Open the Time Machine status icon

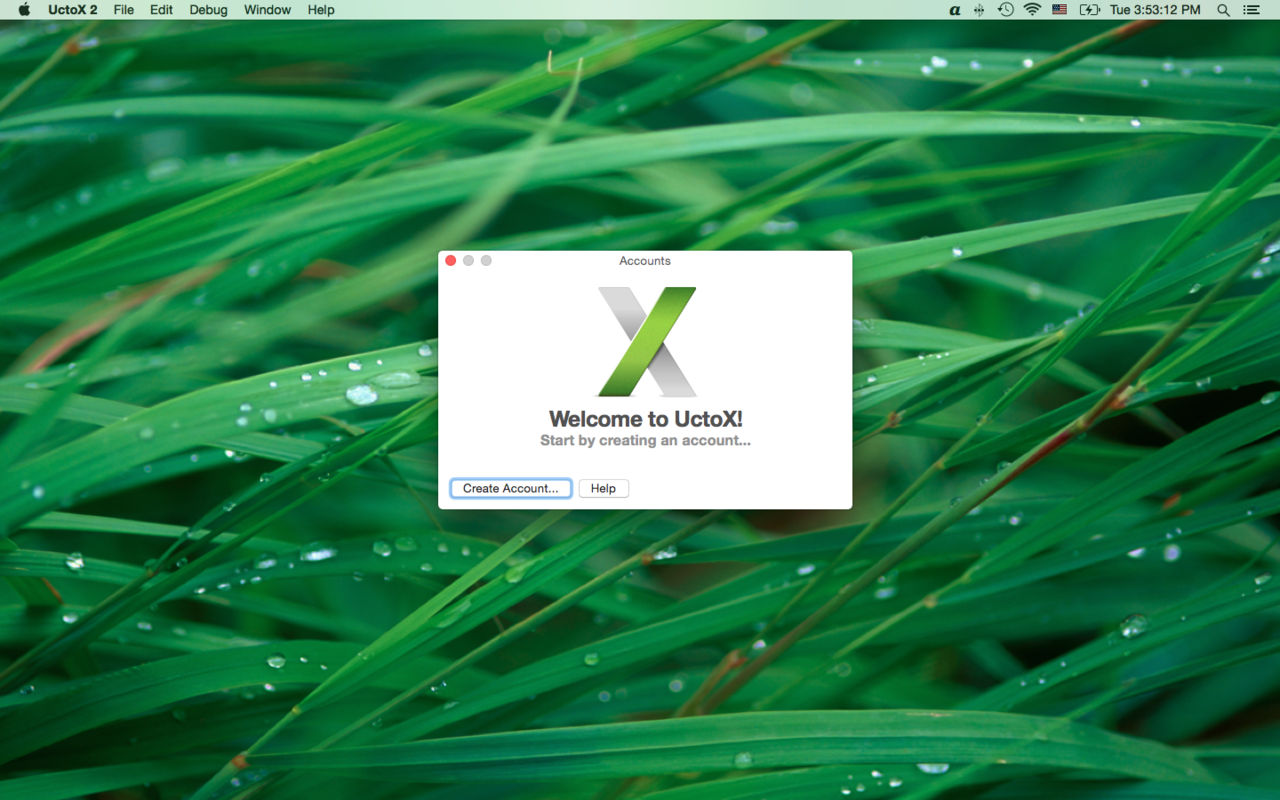point(1005,10)
